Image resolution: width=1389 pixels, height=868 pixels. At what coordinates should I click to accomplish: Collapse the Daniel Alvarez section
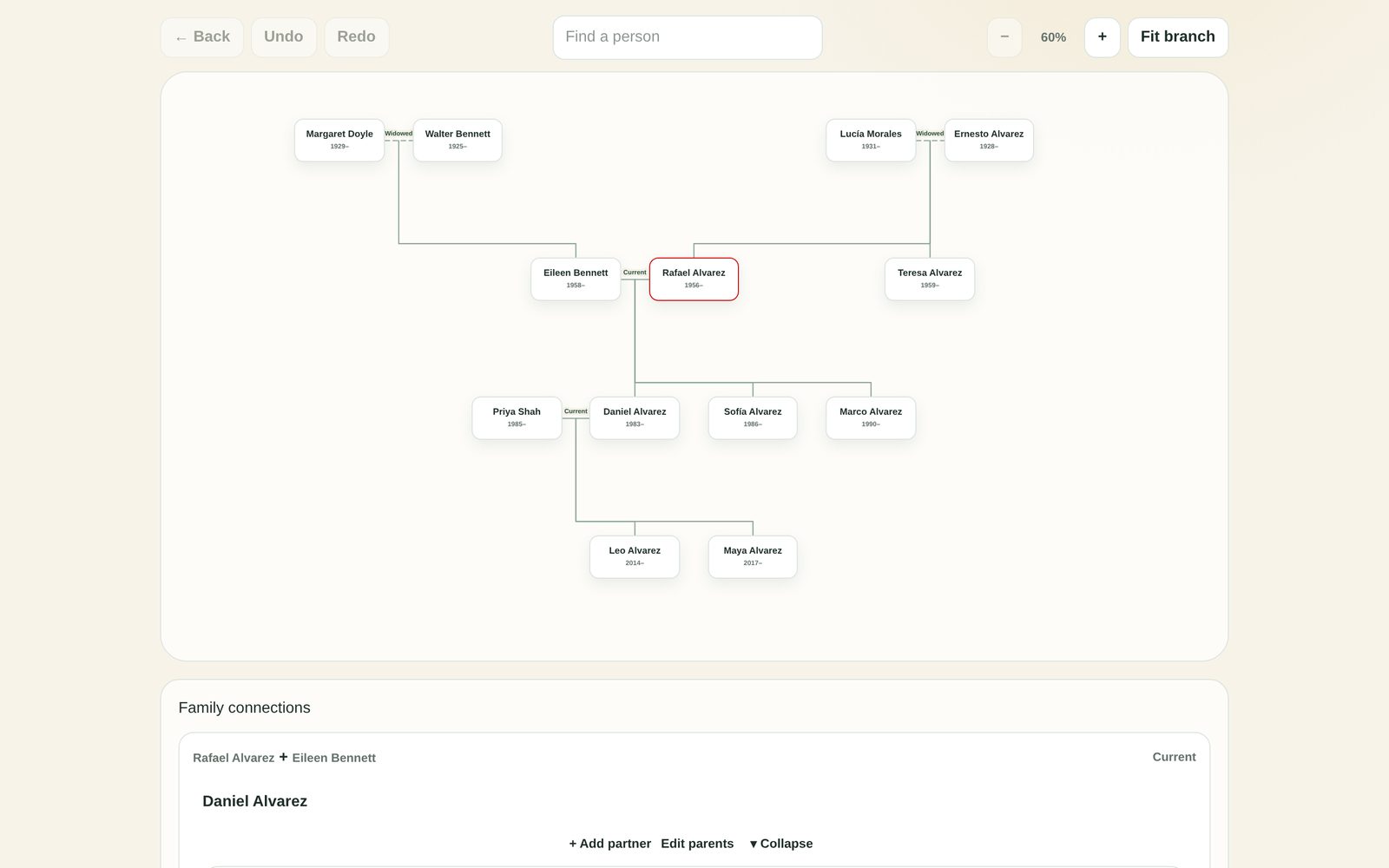pos(781,844)
